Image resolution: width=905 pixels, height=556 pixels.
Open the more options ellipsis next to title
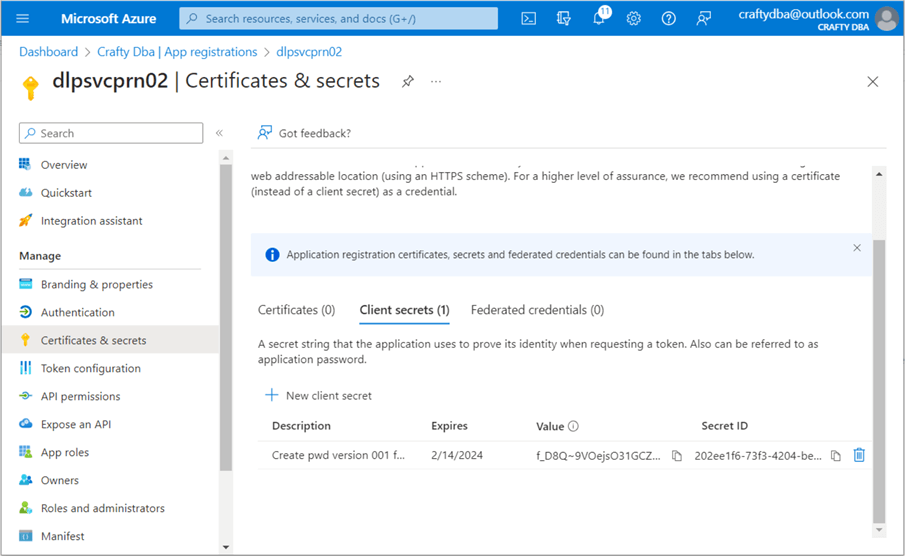pos(436,81)
